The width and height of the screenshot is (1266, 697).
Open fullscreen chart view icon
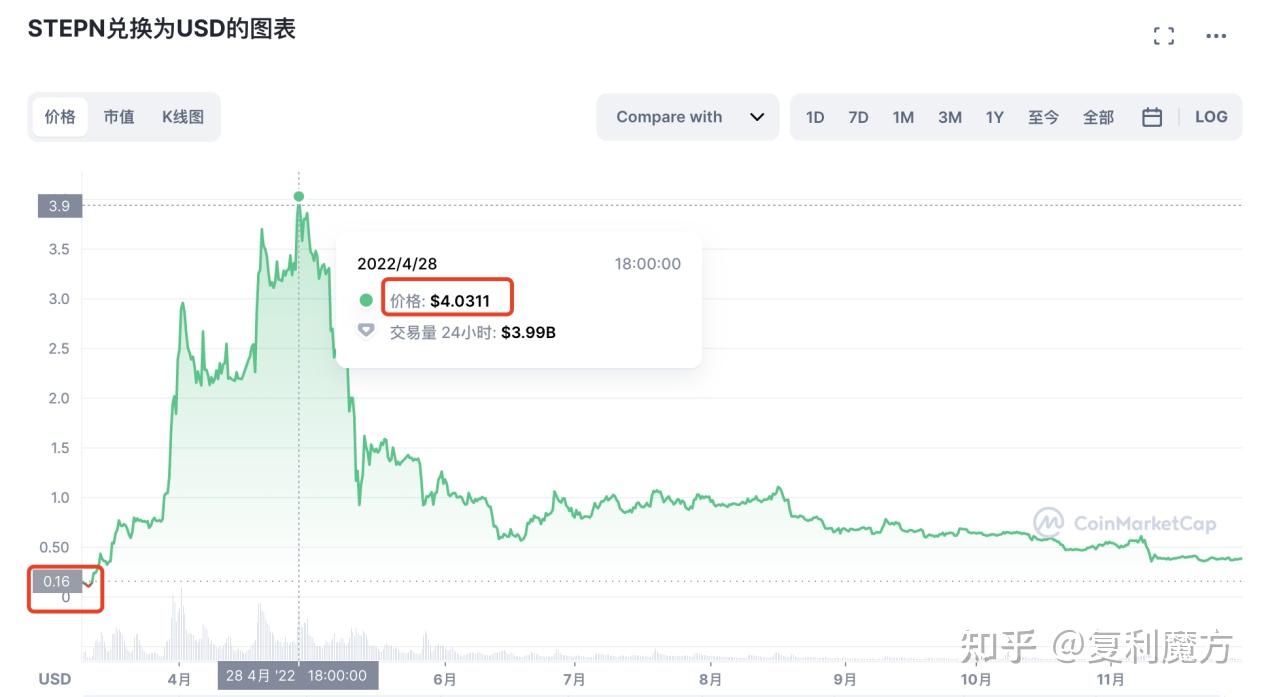[x=1163, y=36]
